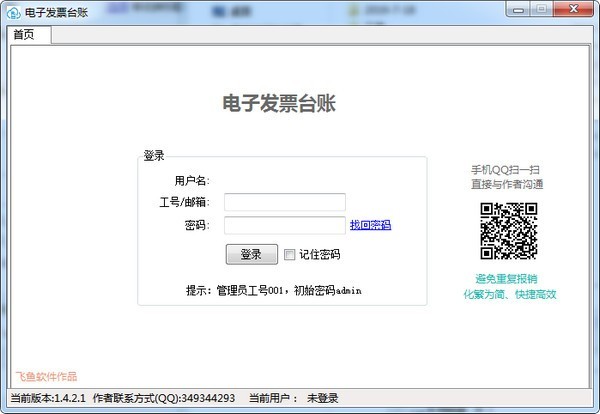Minimize the 电子发票台账 window
Image resolution: width=600 pixels, height=414 pixels.
coord(516,9)
